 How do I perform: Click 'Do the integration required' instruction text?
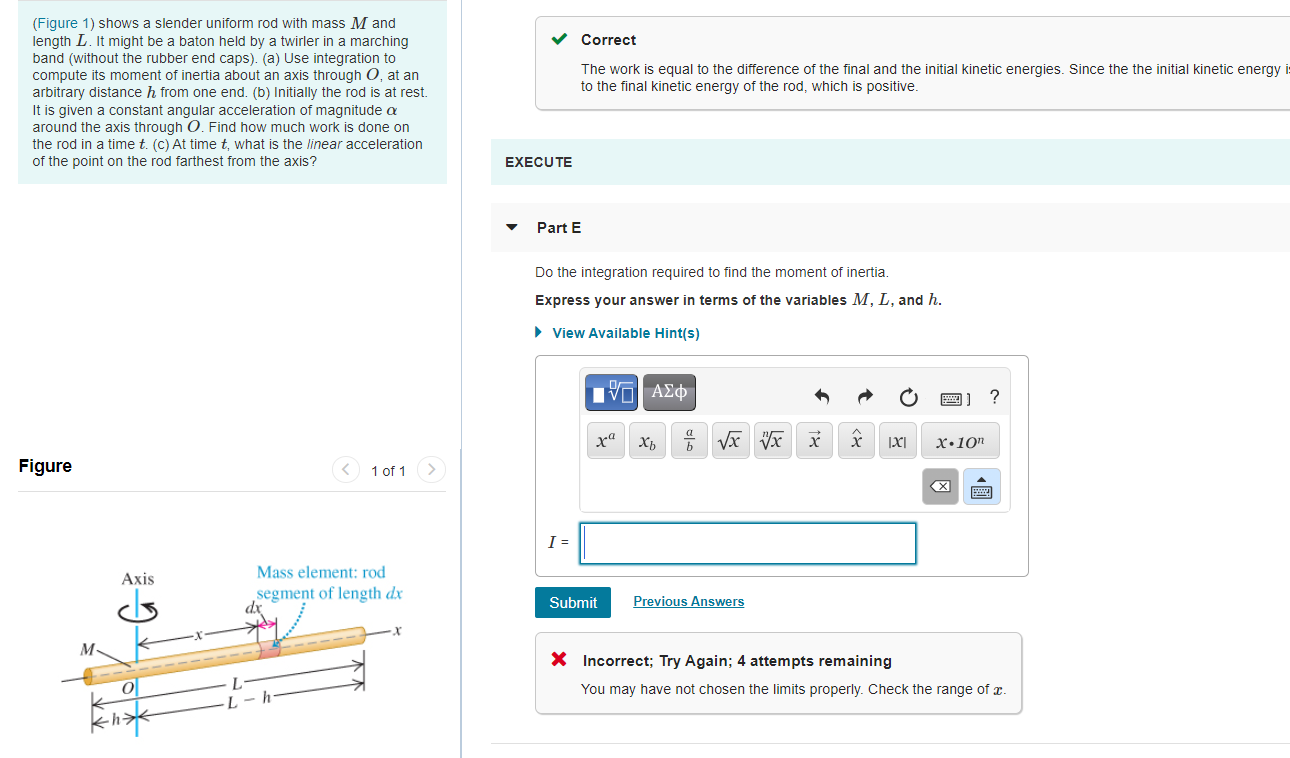[711, 272]
